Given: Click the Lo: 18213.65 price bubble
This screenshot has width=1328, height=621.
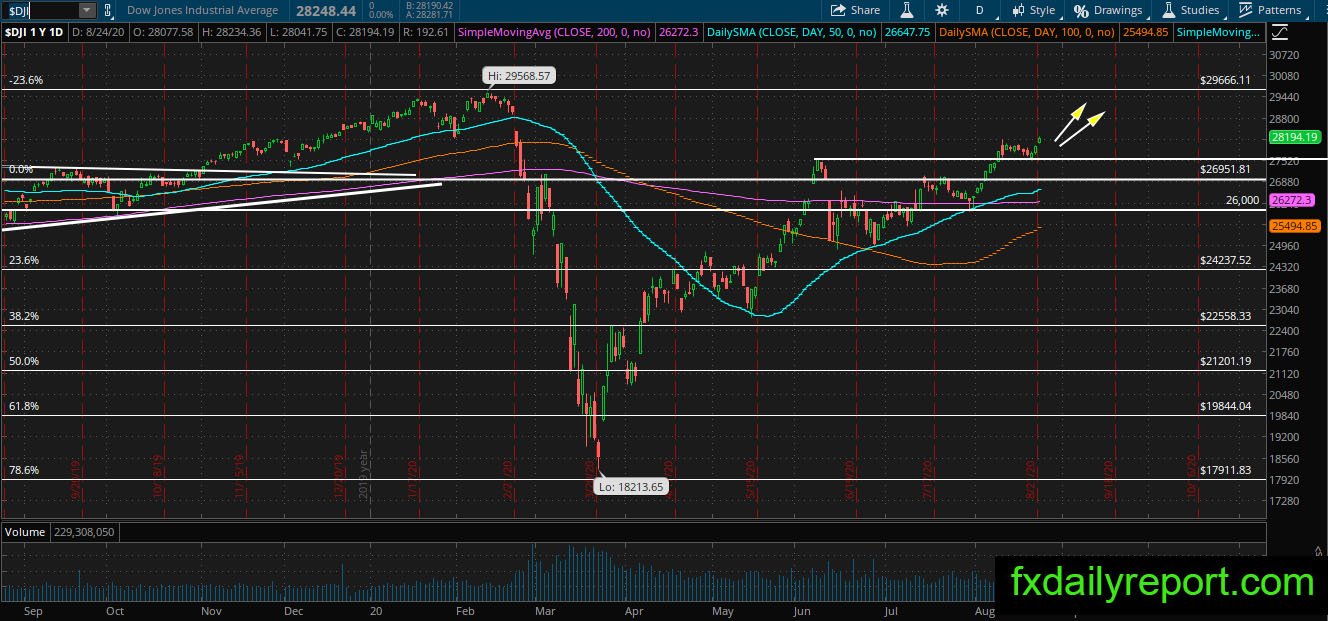Looking at the screenshot, I should coord(630,487).
